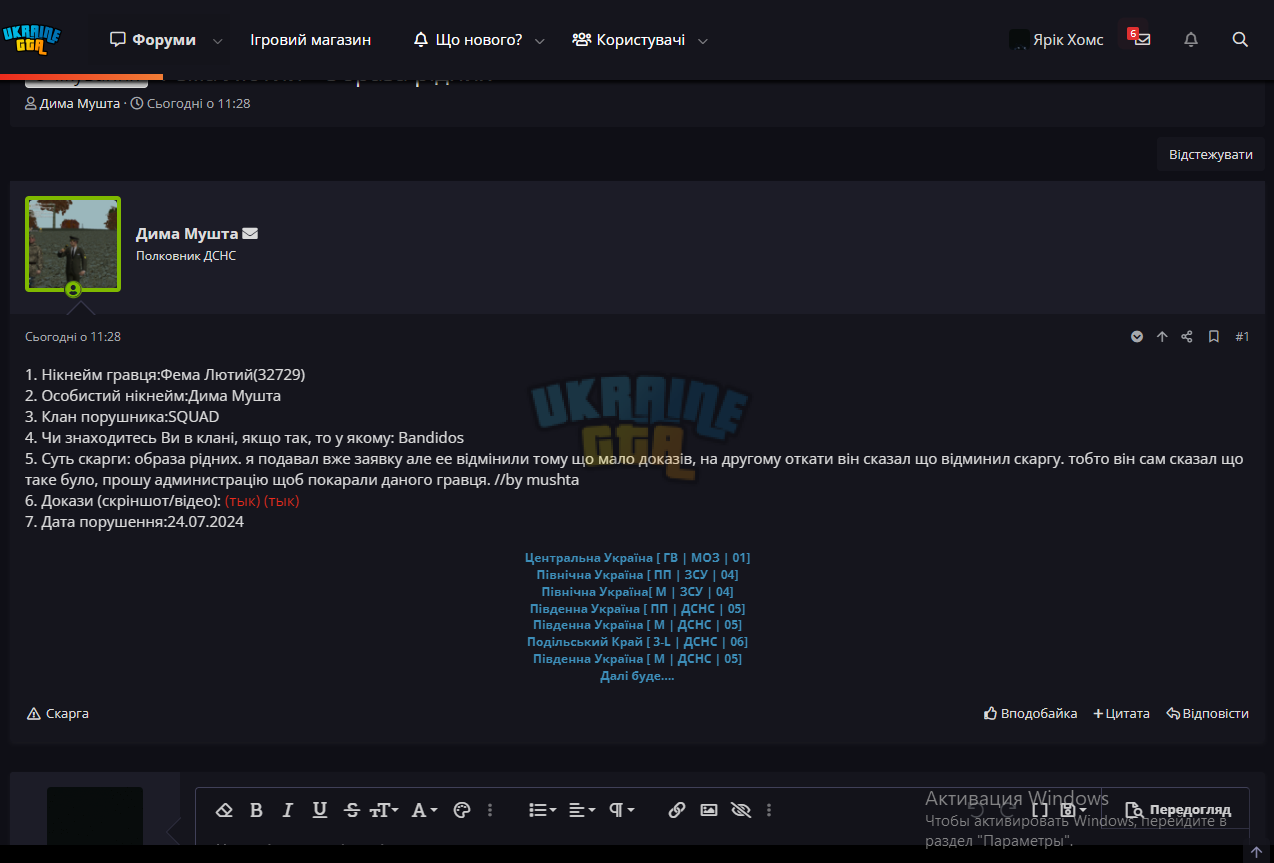The image size is (1274, 863).
Task: Click the Полковник ДСНС user title
Action: click(x=186, y=256)
